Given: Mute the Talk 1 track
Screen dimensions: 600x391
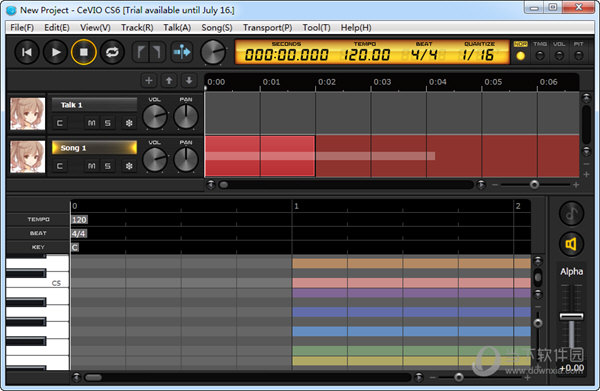Looking at the screenshot, I should pyautogui.click(x=91, y=123).
